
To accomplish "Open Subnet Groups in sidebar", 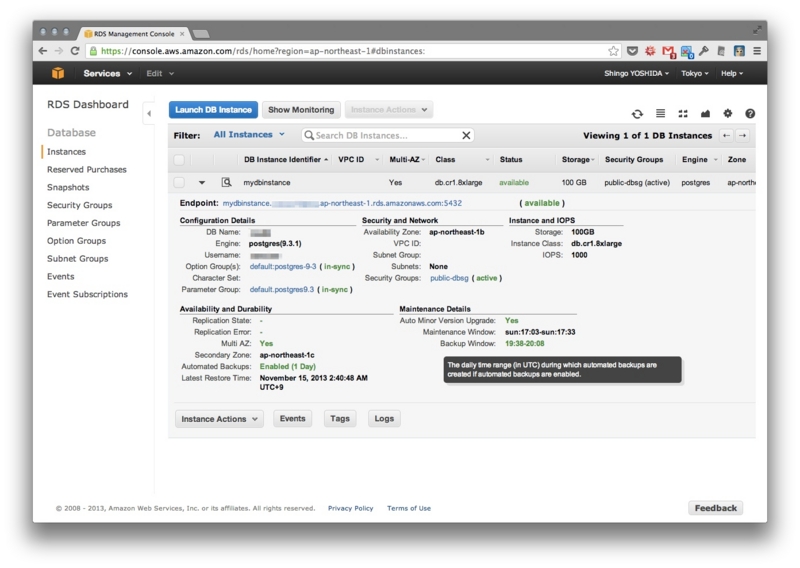I will point(78,259).
